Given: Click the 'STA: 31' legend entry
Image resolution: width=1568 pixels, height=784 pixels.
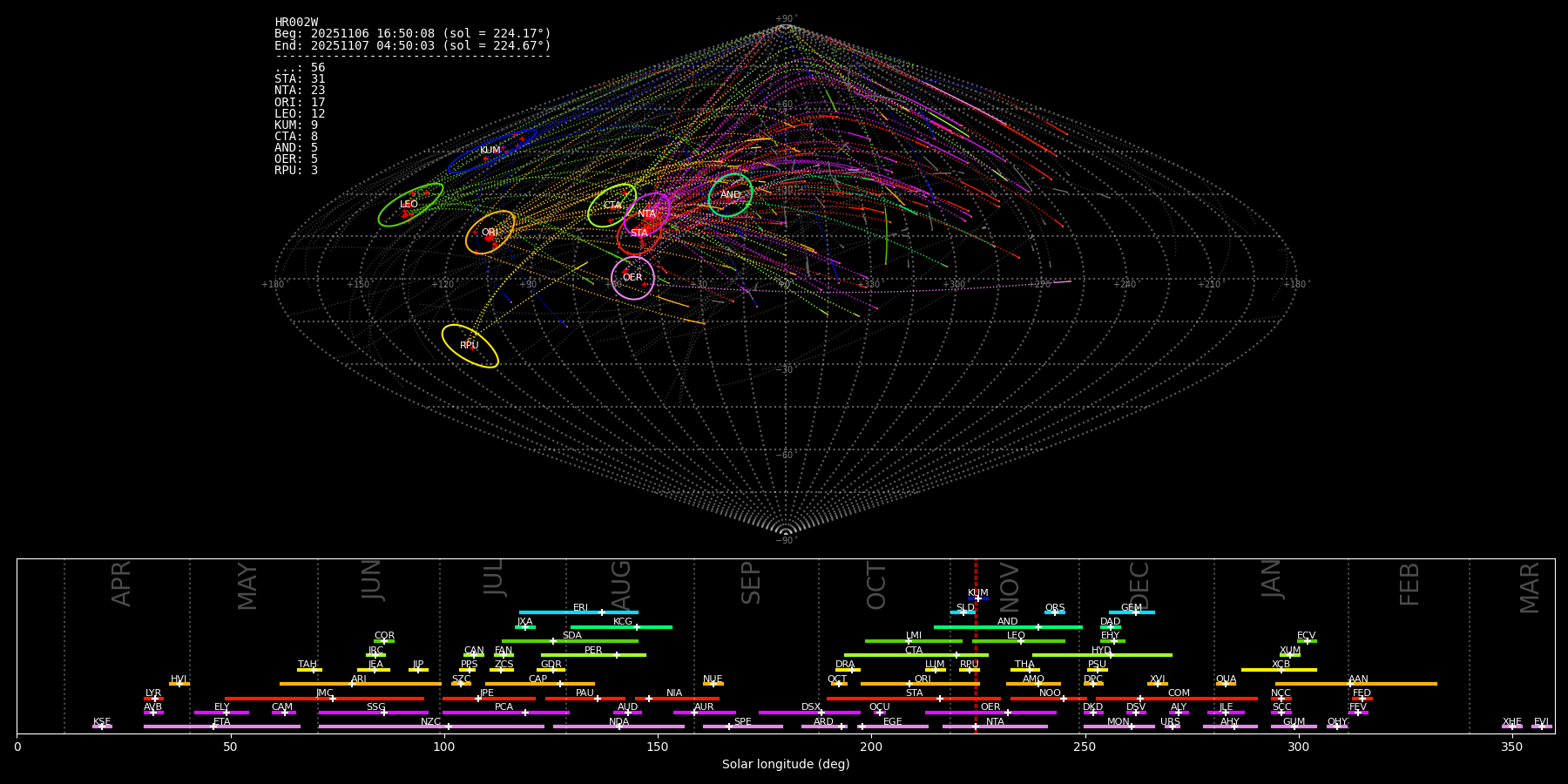Looking at the screenshot, I should (x=300, y=79).
